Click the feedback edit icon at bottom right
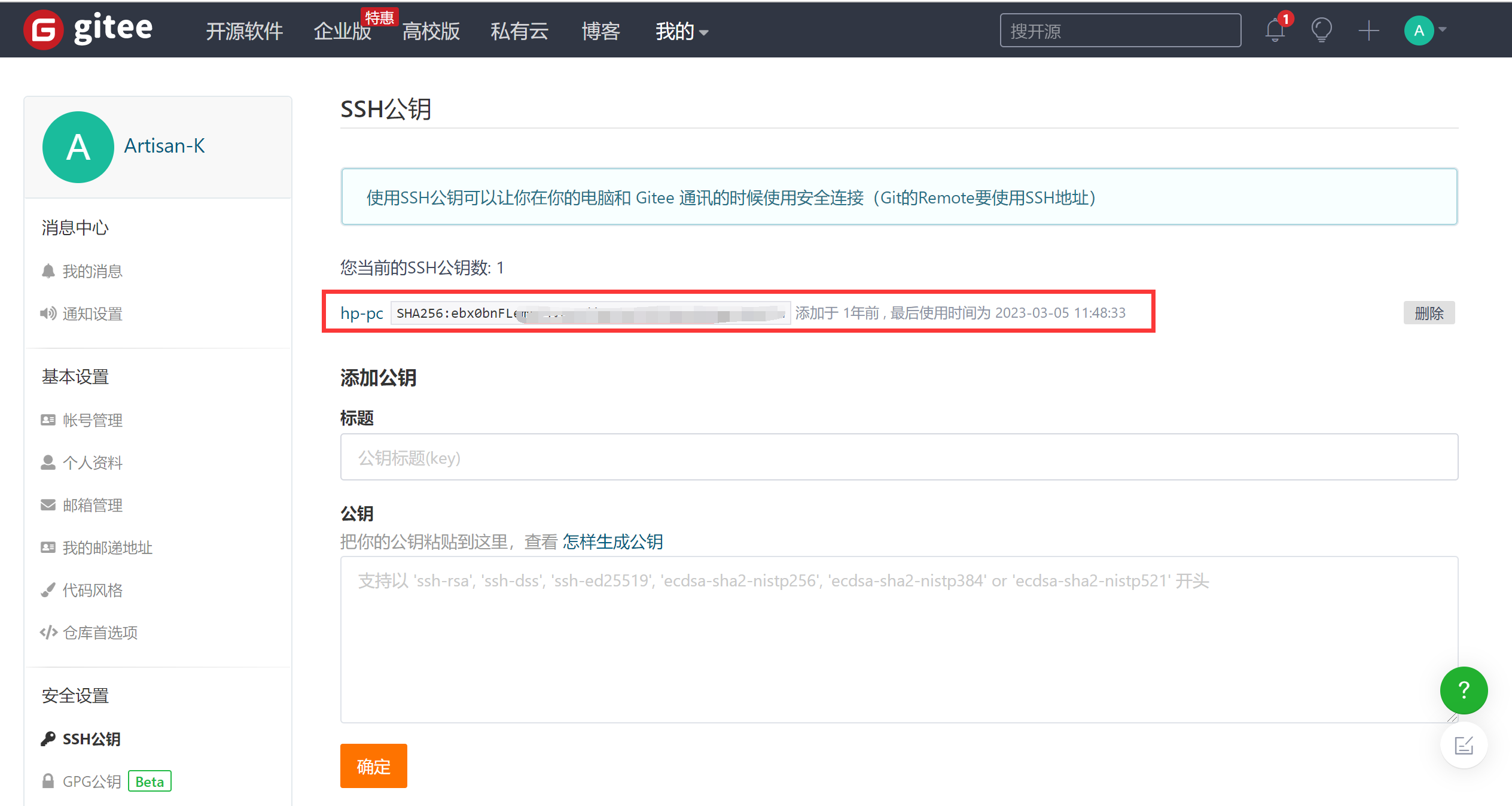This screenshot has width=1512, height=806. pyautogui.click(x=1463, y=745)
